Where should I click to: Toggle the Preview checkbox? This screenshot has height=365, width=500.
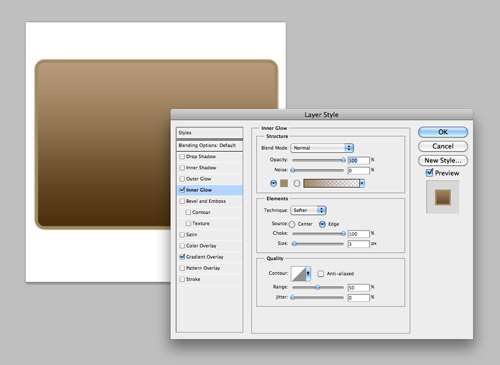[429, 173]
